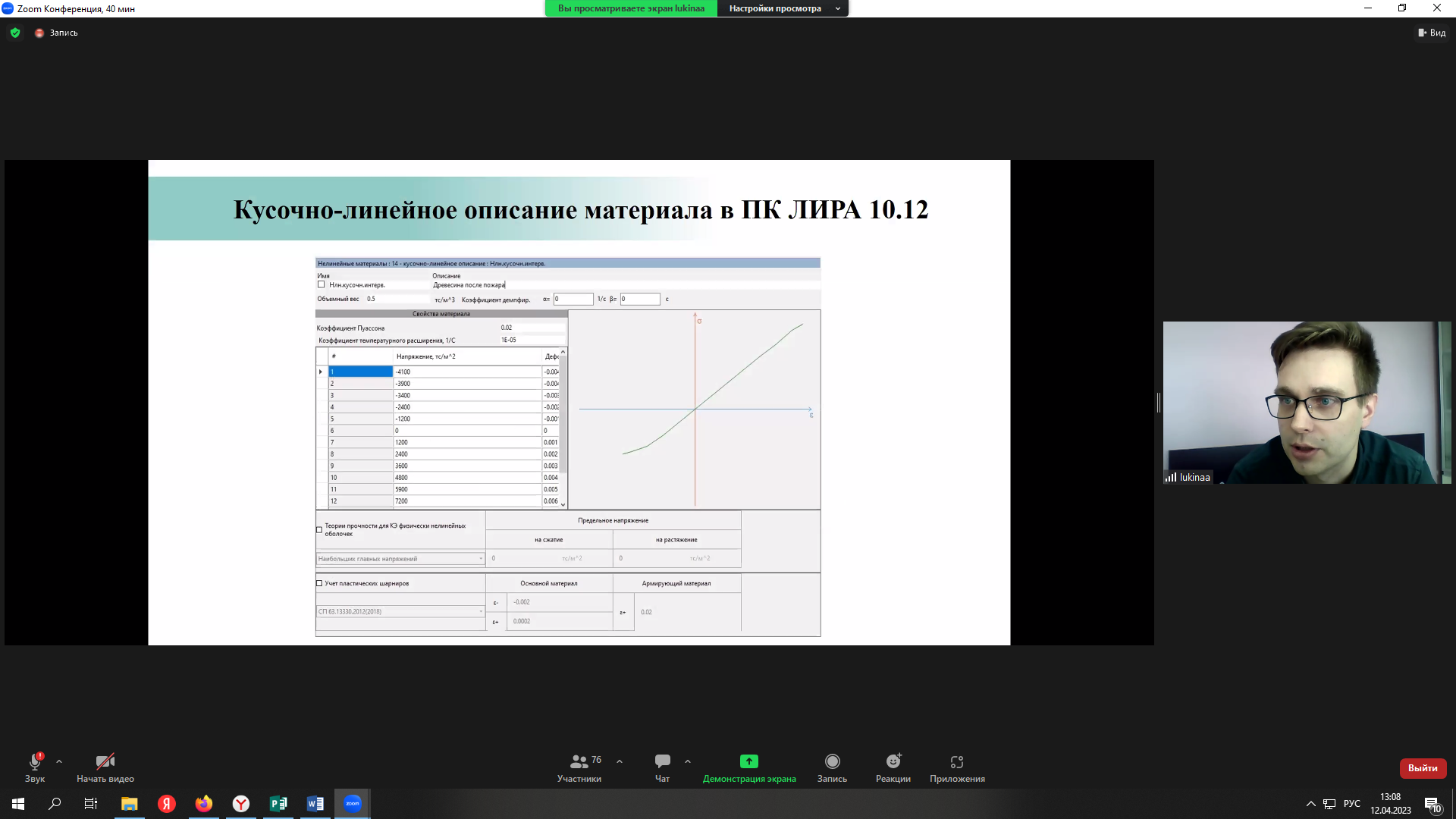Click the red Выйти button
Image resolution: width=1456 pixels, height=819 pixels.
click(1423, 768)
